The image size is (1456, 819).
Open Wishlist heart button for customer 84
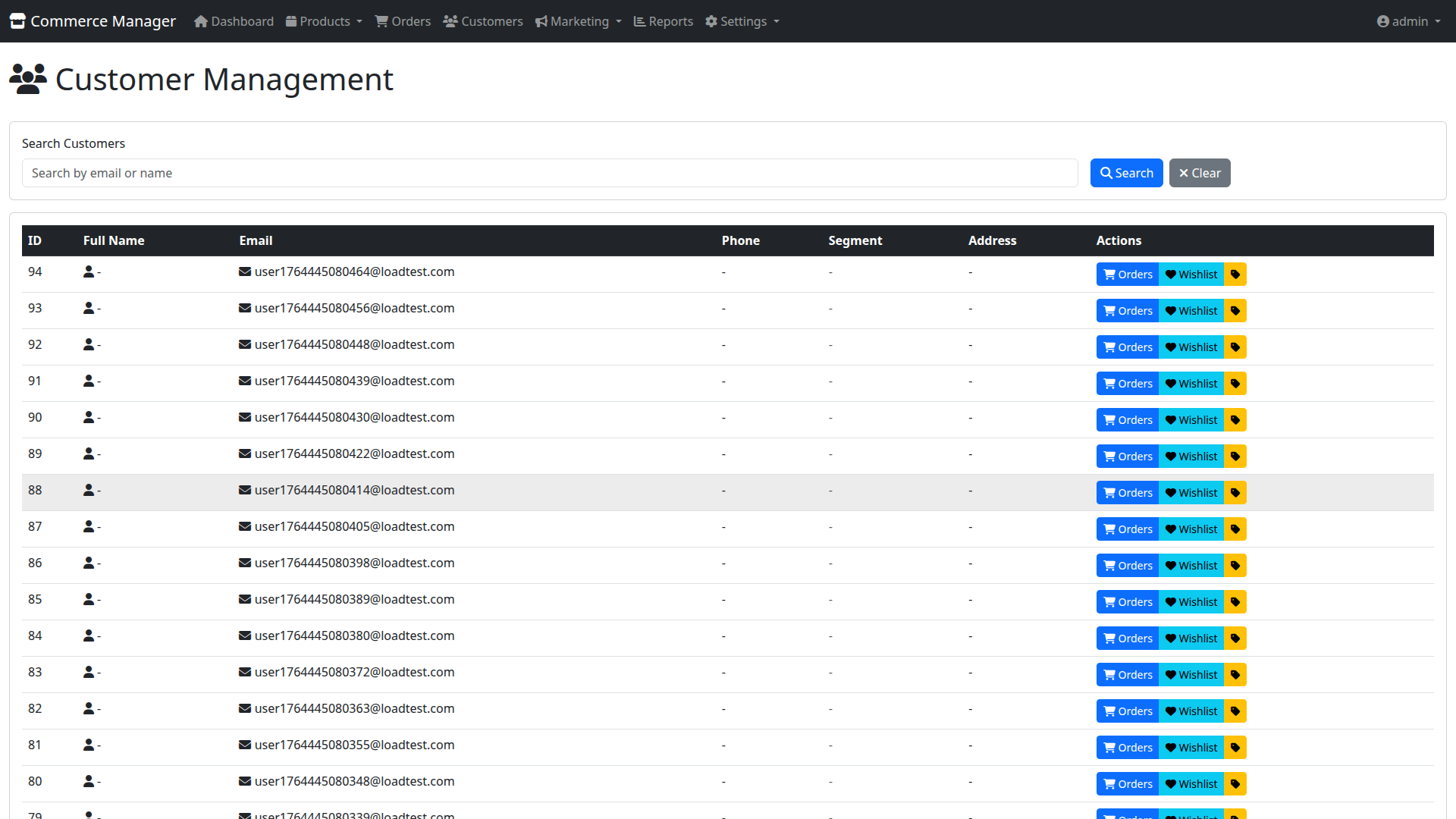1191,639
